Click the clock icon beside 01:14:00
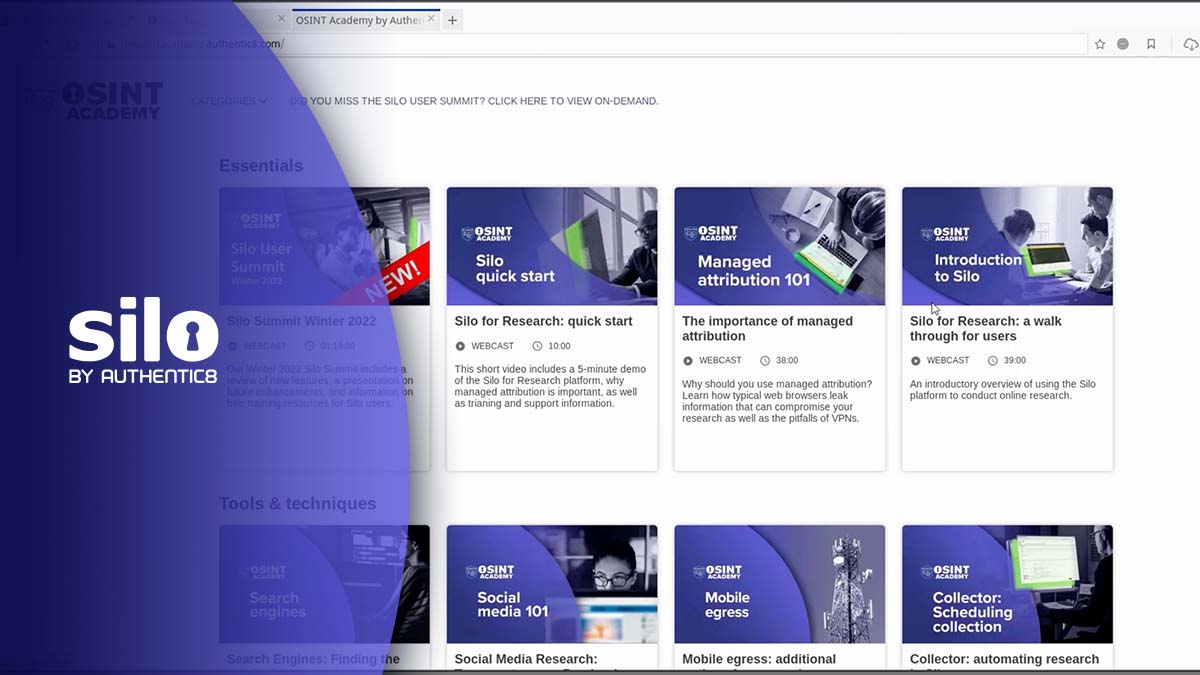 [x=310, y=346]
